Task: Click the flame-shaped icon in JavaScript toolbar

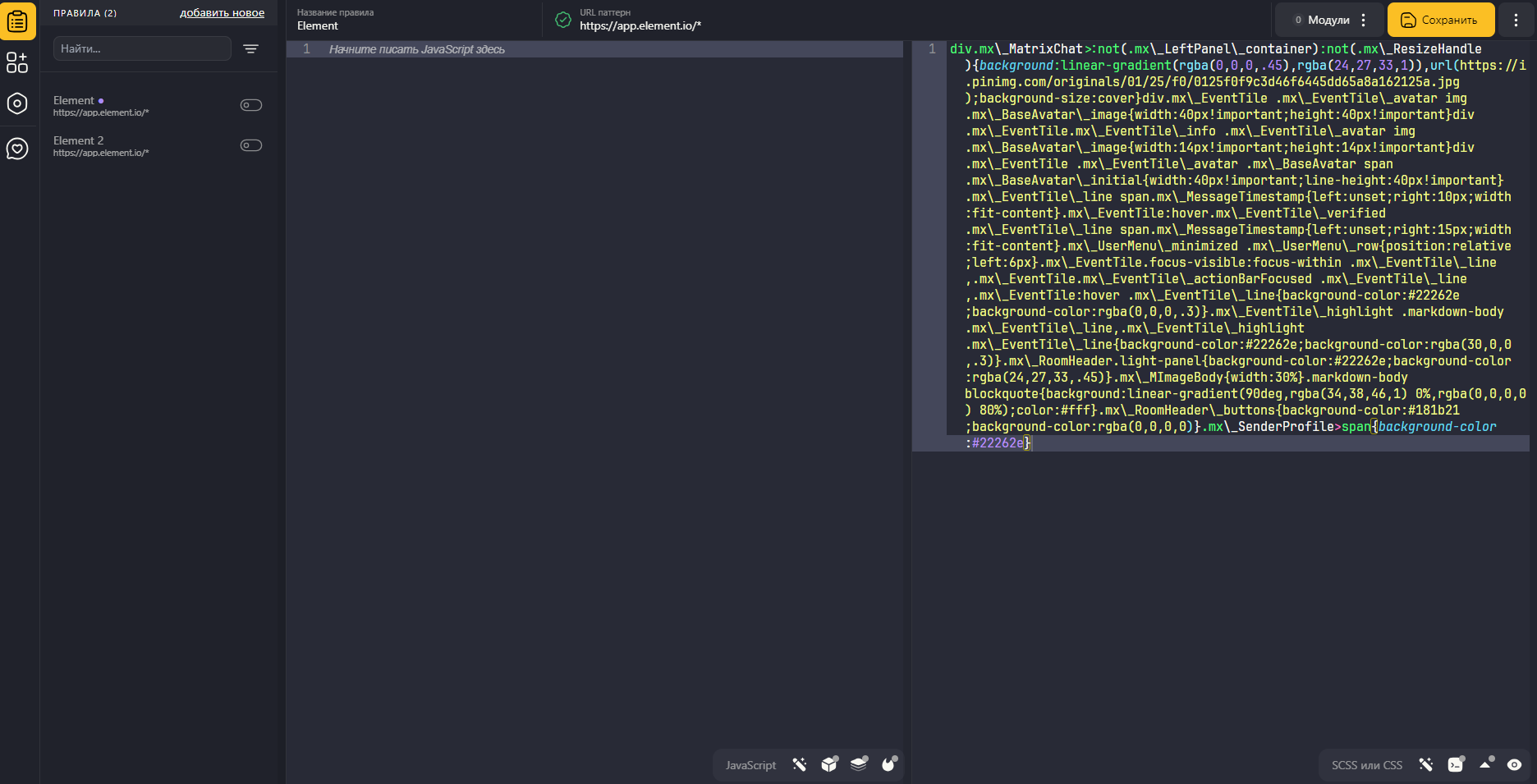Action: coord(889,764)
